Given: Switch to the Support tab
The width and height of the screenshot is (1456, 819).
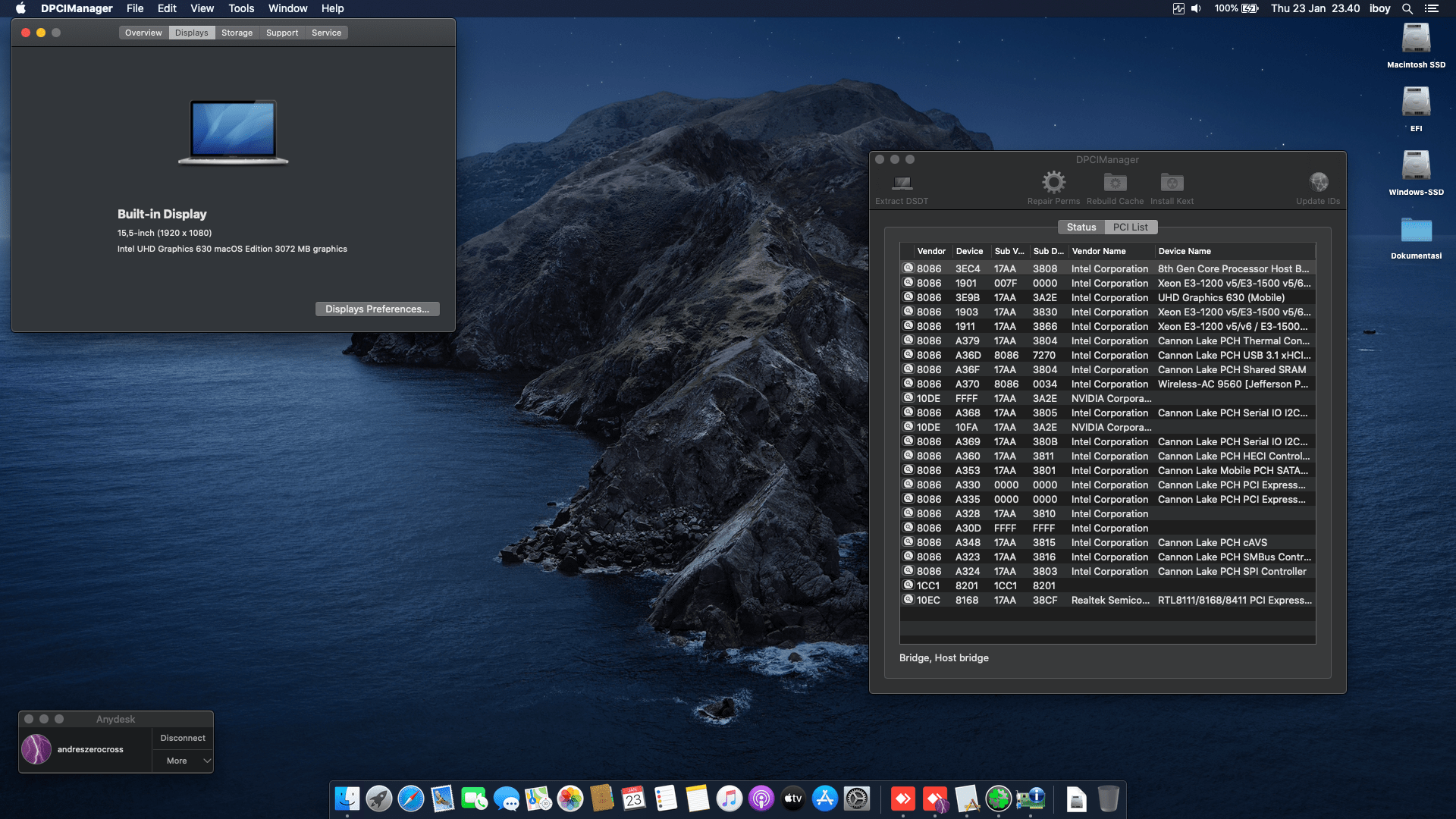Looking at the screenshot, I should tap(282, 33).
